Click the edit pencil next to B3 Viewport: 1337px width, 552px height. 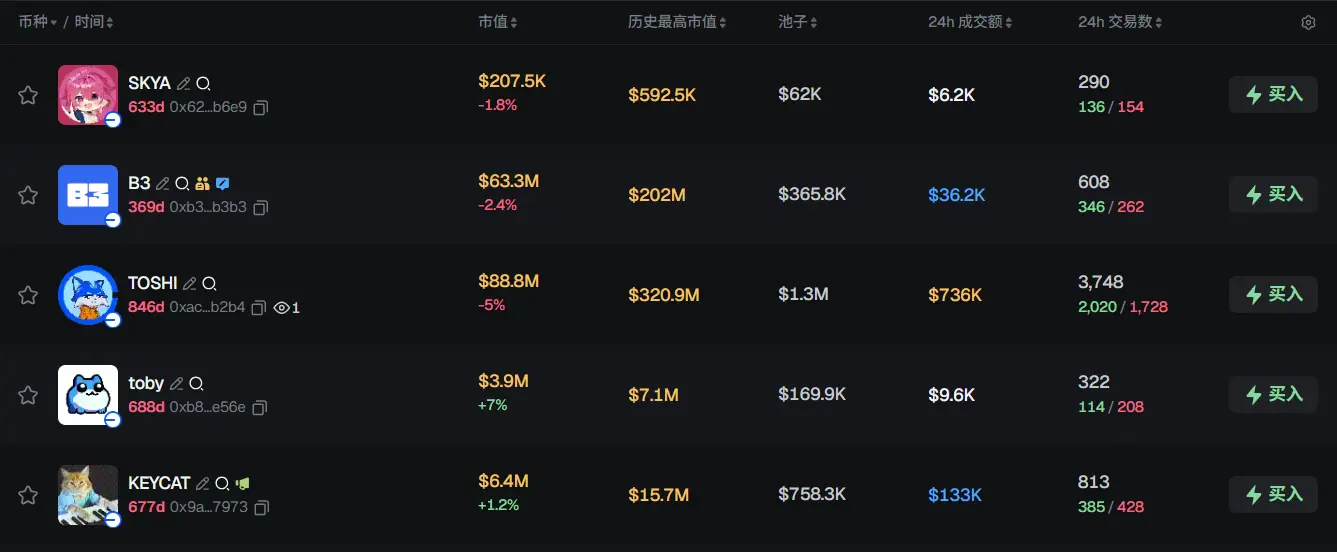(x=163, y=184)
